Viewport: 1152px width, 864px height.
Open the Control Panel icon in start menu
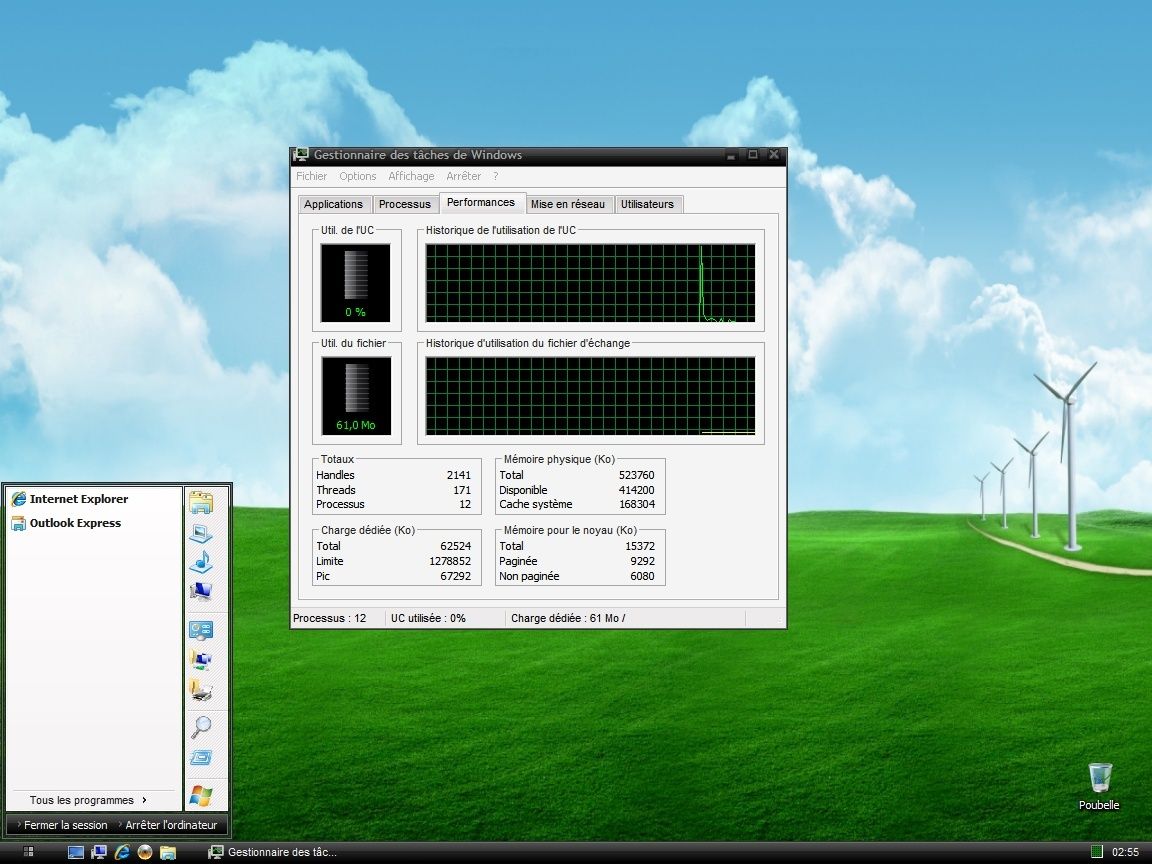click(201, 630)
